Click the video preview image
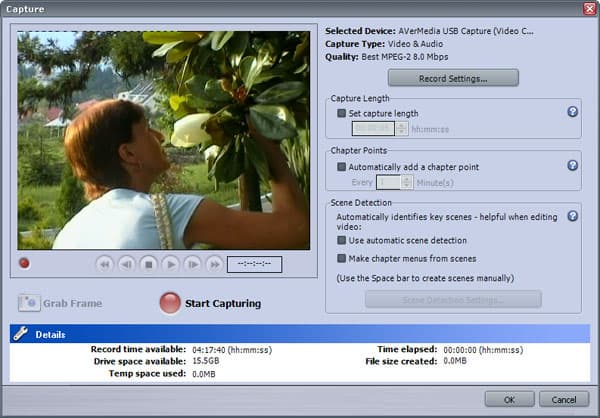600x418 pixels. pyautogui.click(x=163, y=140)
